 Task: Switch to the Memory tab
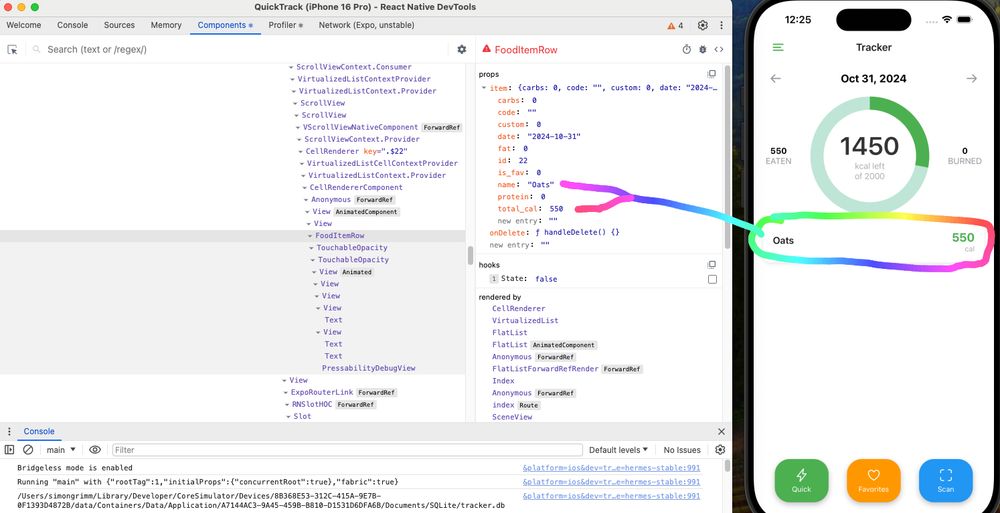(166, 26)
